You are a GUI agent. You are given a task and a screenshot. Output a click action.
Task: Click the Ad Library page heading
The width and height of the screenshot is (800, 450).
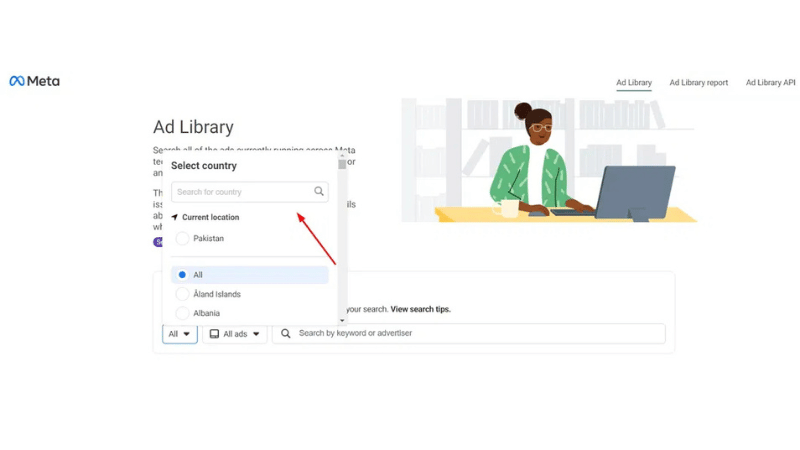click(193, 127)
